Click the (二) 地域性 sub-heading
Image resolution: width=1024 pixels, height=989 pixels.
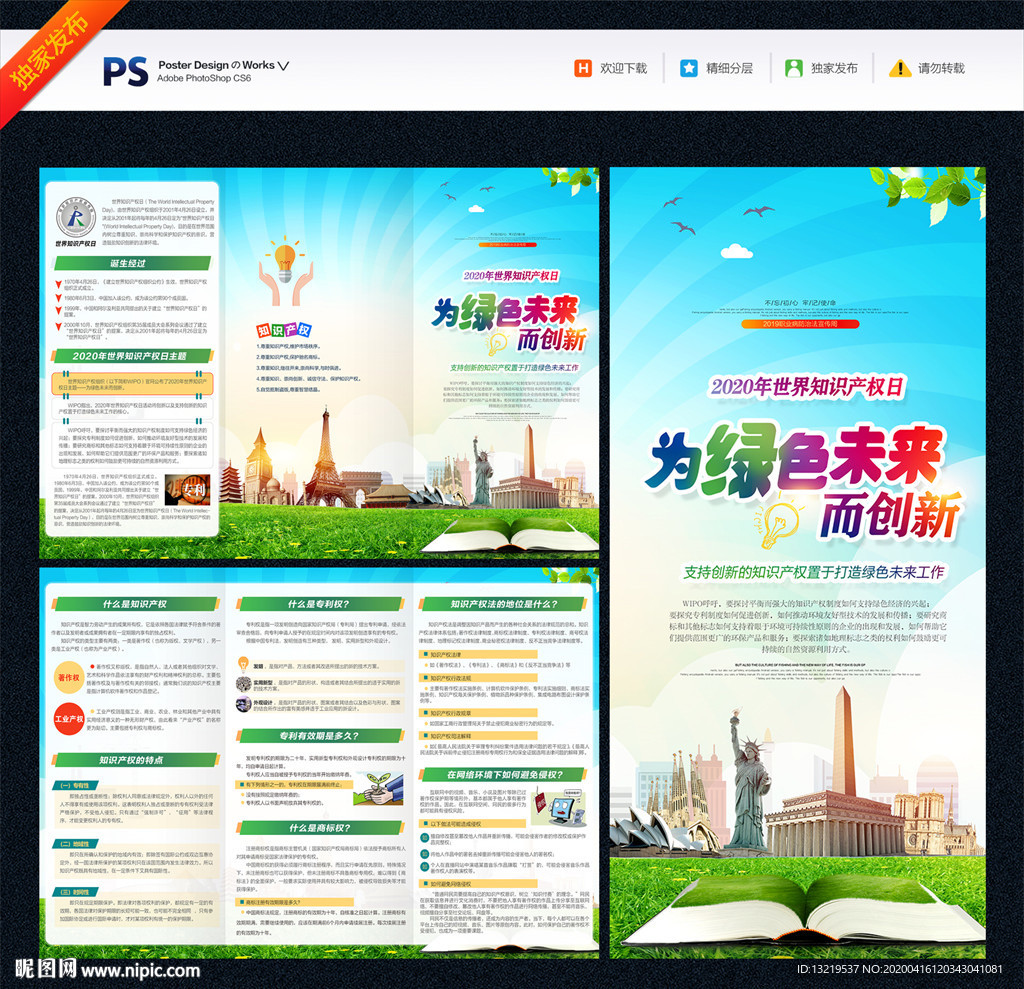[x=75, y=843]
